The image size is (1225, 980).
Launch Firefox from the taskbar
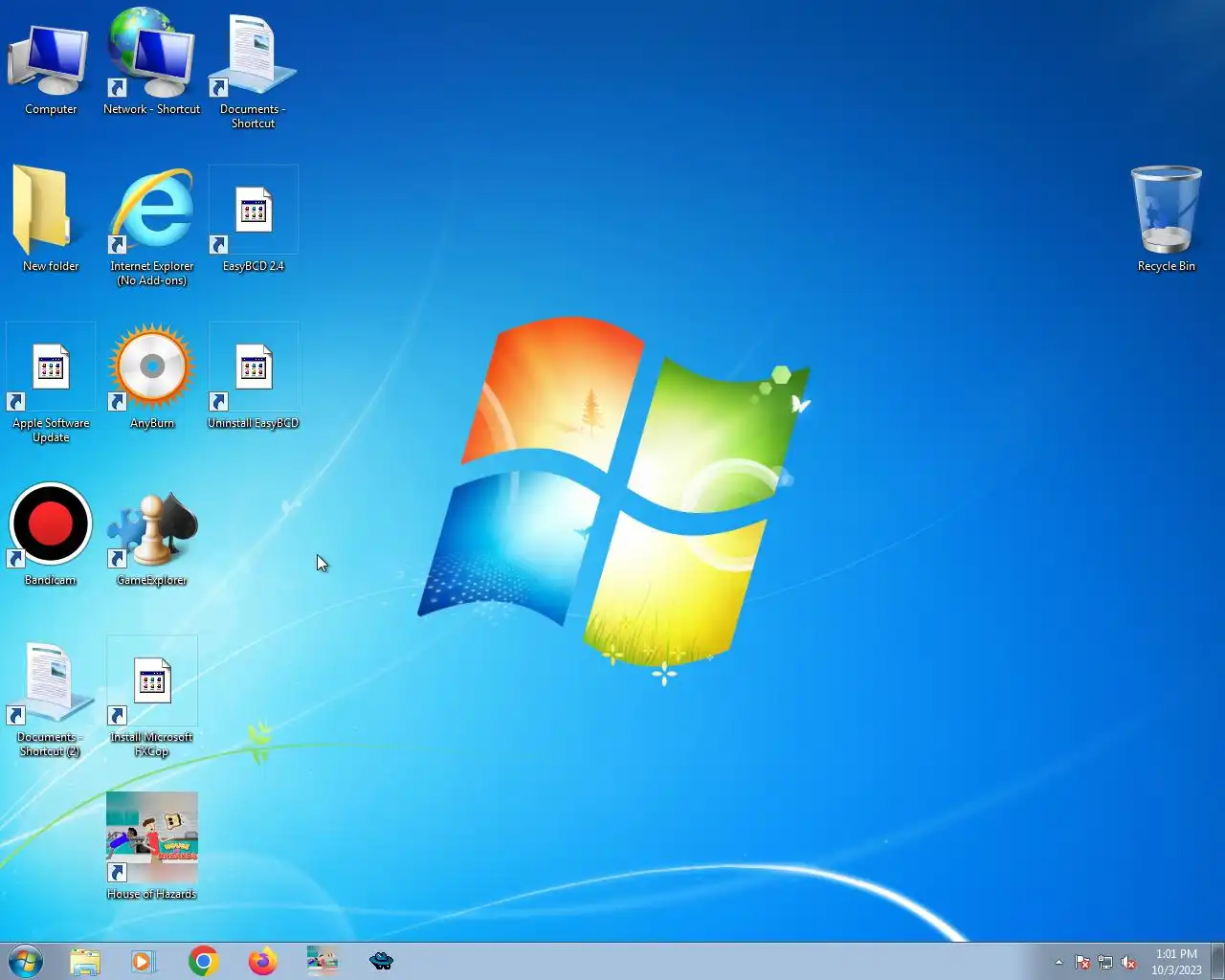pos(262,961)
